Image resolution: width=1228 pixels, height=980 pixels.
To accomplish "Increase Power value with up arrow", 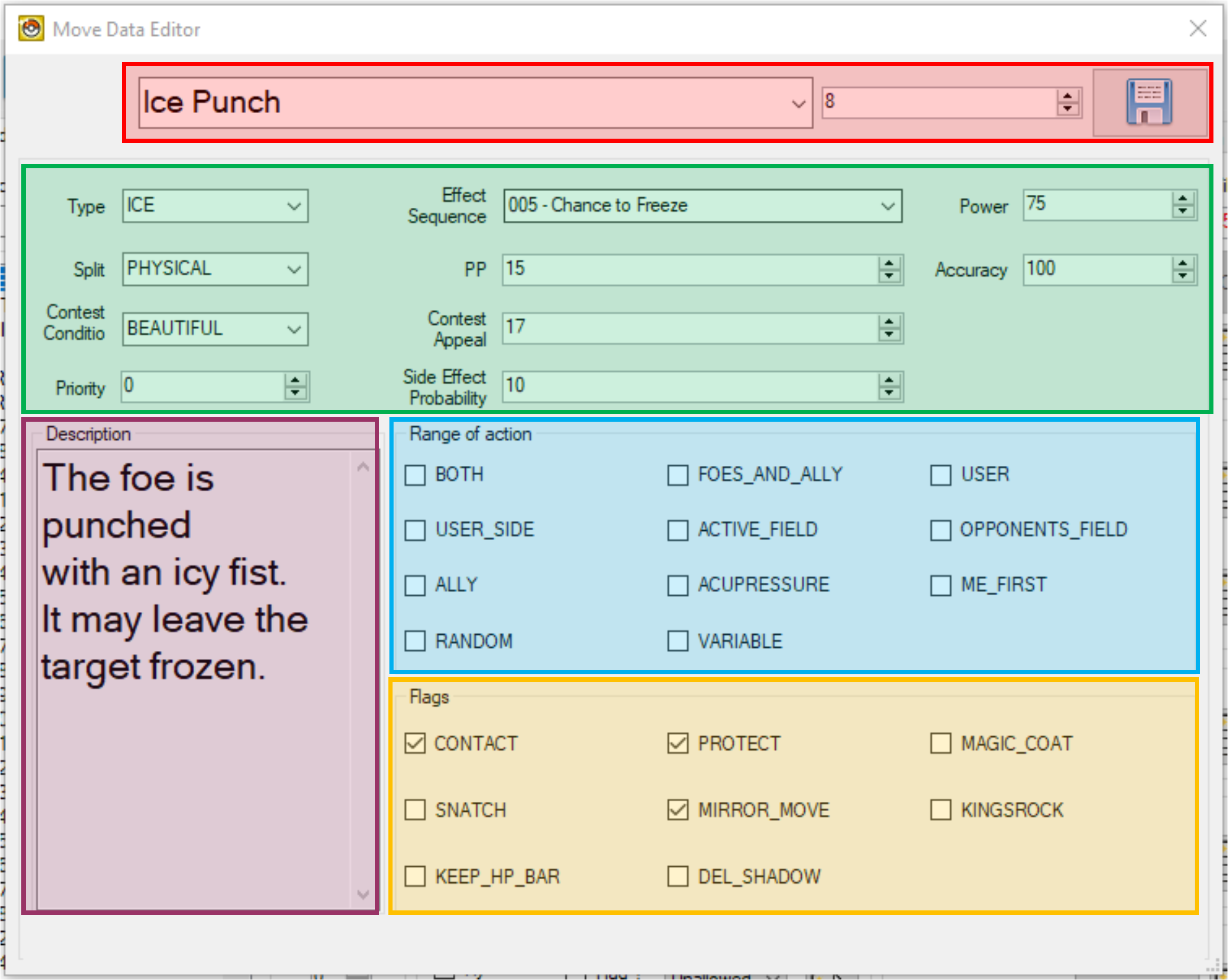I will pyautogui.click(x=1183, y=199).
